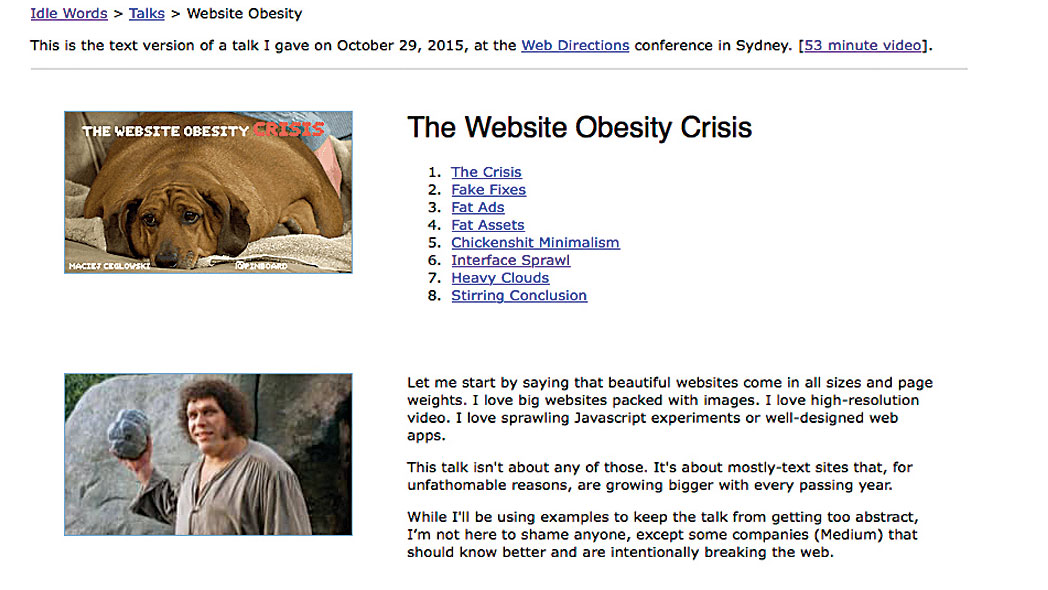Click the obese dog title slide image
The width and height of the screenshot is (1048, 590).
208,192
